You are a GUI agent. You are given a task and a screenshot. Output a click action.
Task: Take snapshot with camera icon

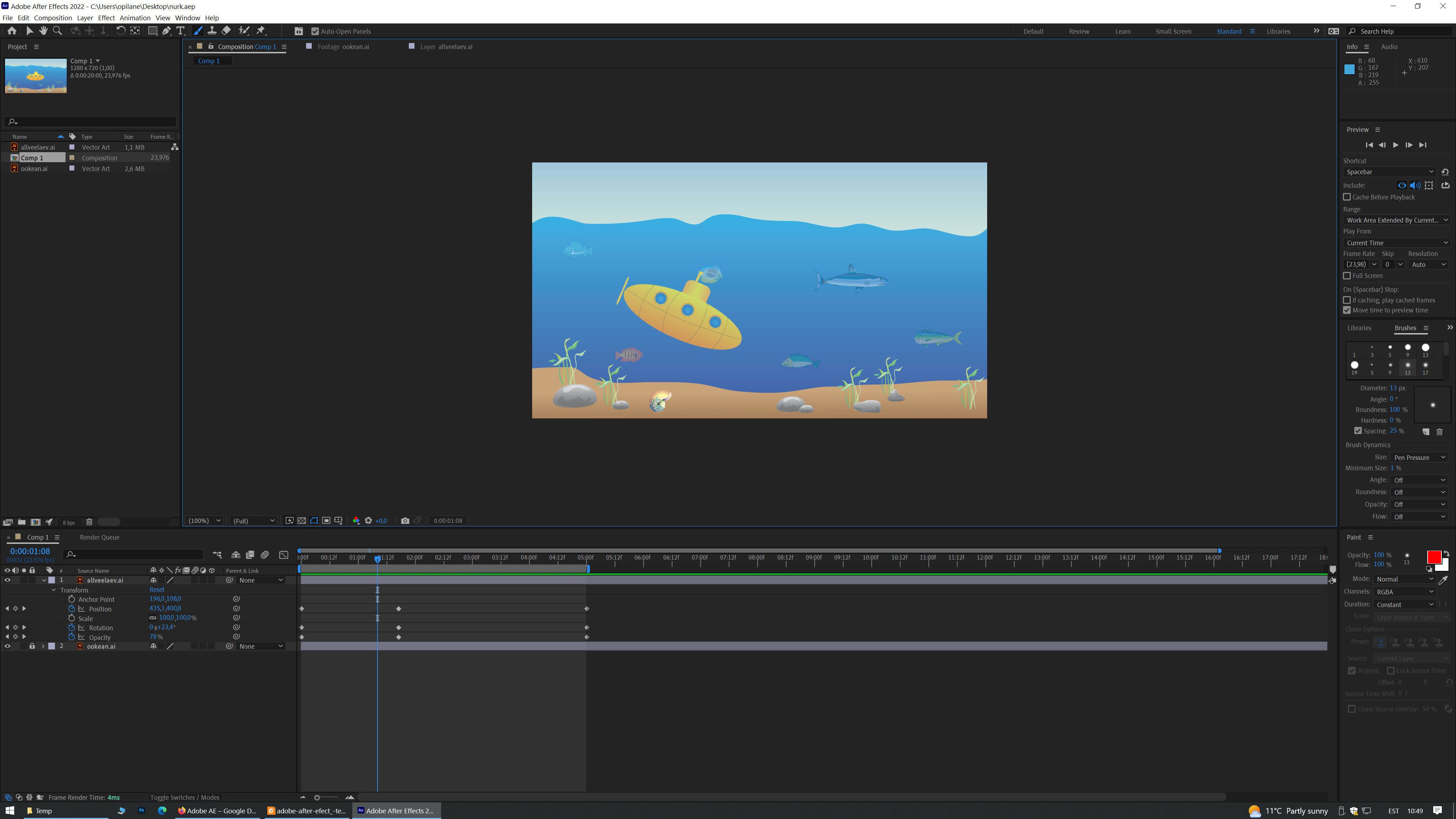405,520
